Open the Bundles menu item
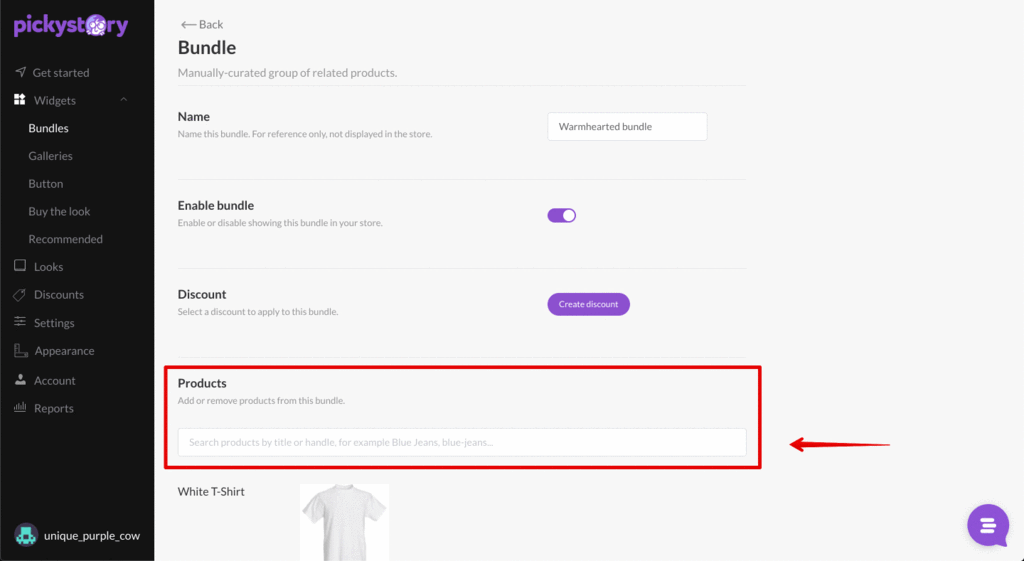Screen dimensions: 1024x561 click(x=48, y=128)
